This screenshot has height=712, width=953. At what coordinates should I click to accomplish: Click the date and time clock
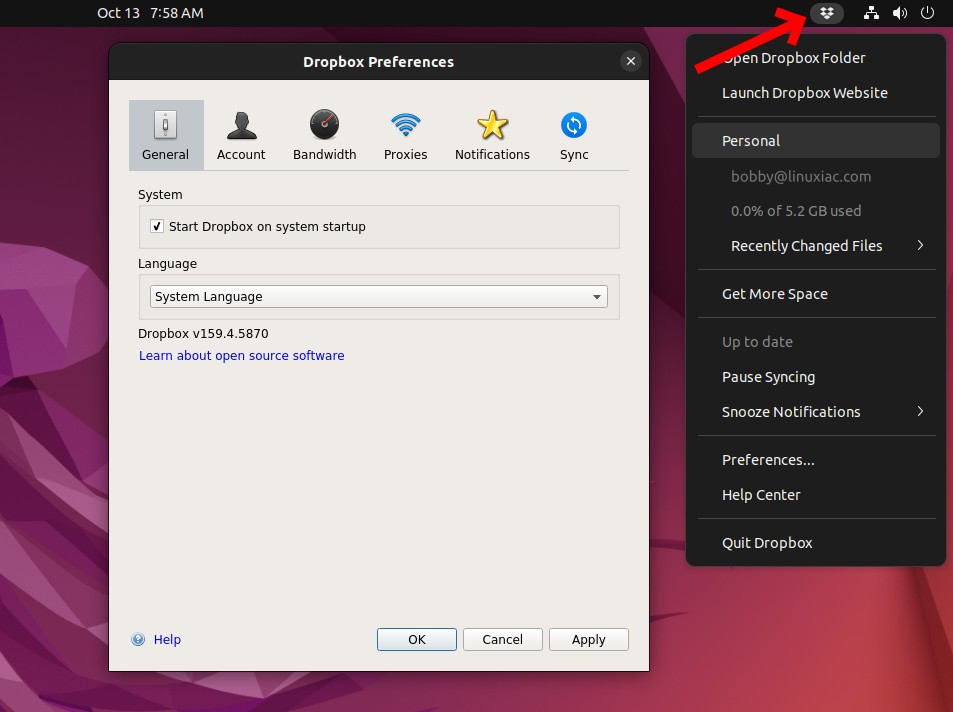point(150,13)
